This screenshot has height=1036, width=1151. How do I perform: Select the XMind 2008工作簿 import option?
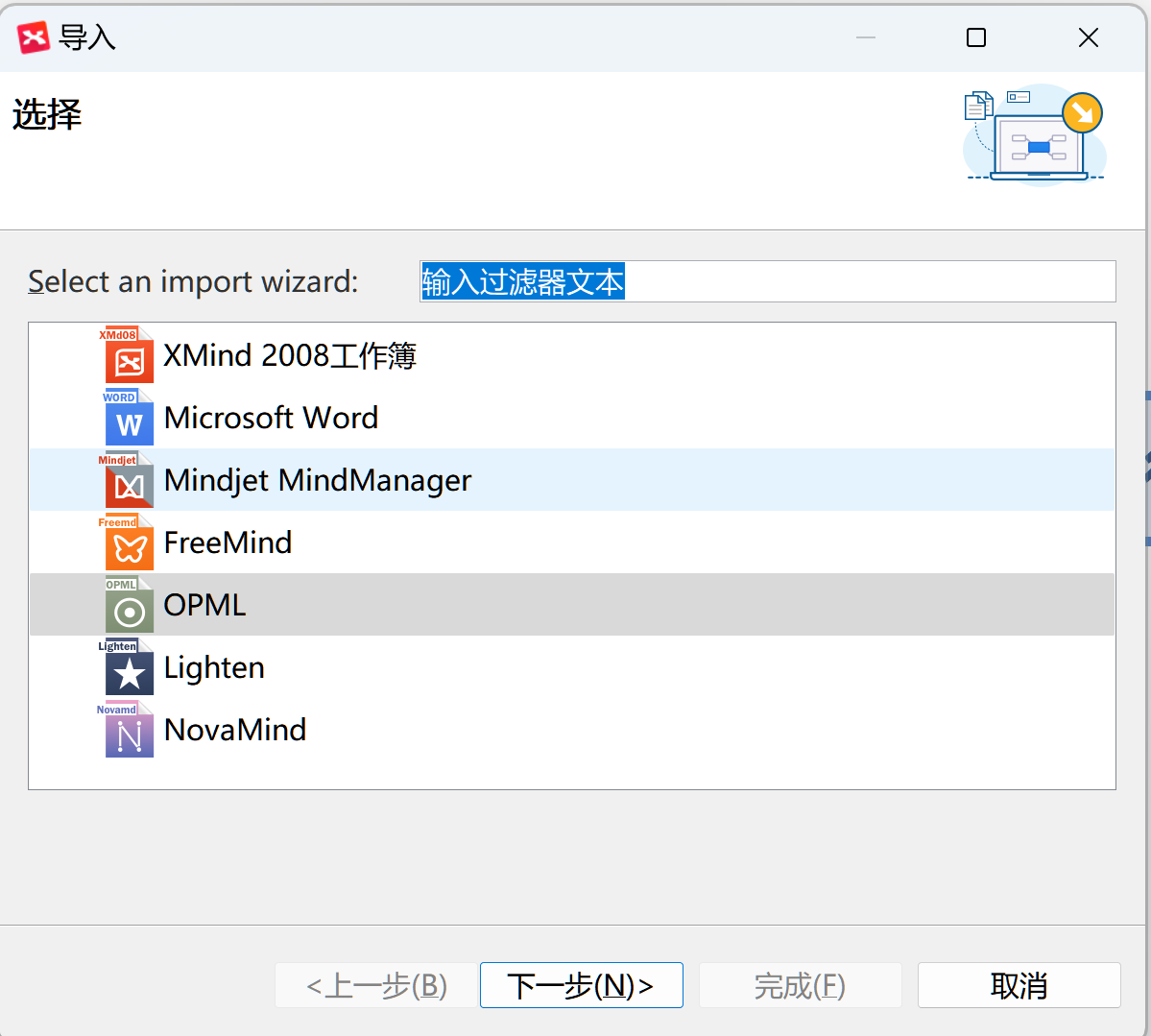572,355
